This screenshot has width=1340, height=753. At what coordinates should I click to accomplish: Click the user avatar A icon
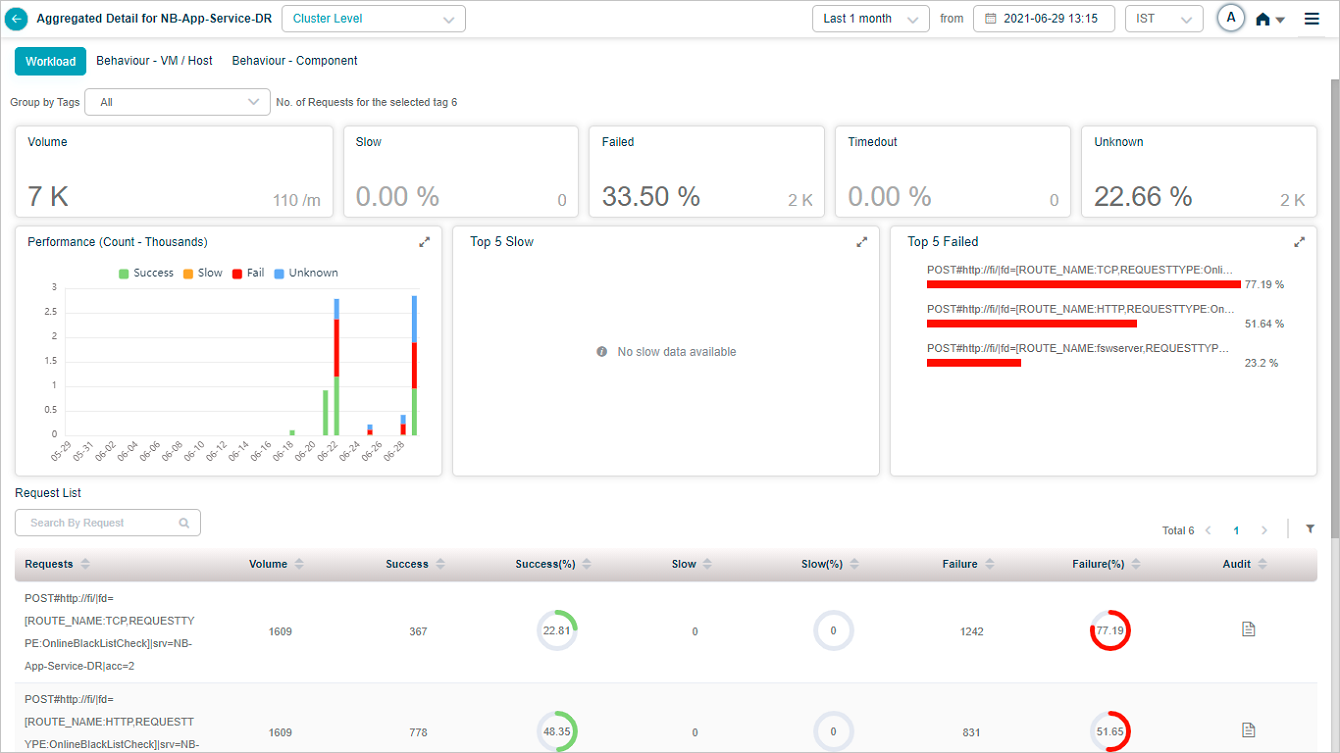coord(1230,18)
